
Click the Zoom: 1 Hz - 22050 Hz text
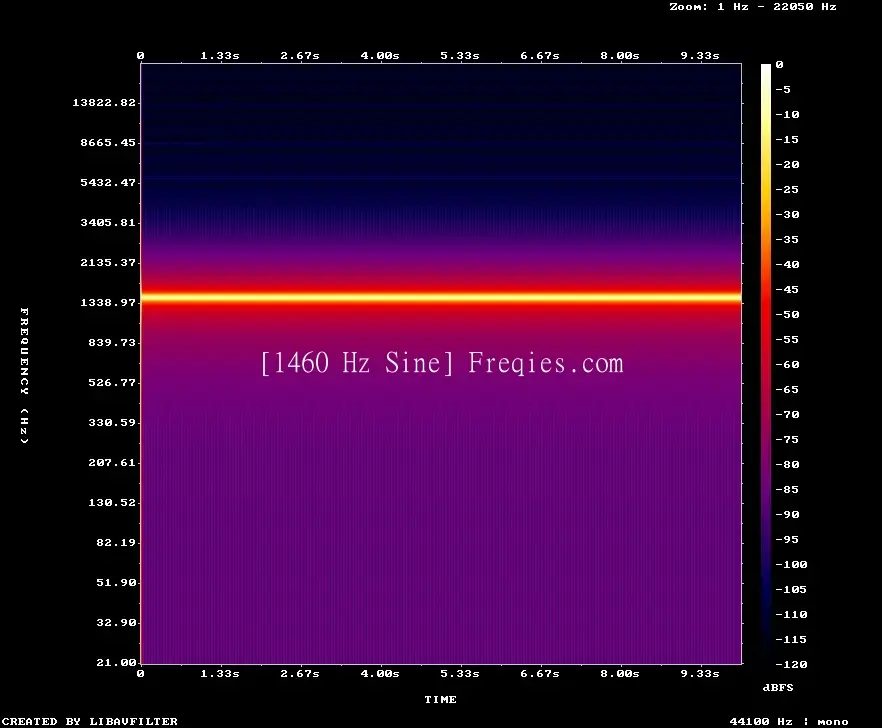pyautogui.click(x=753, y=7)
